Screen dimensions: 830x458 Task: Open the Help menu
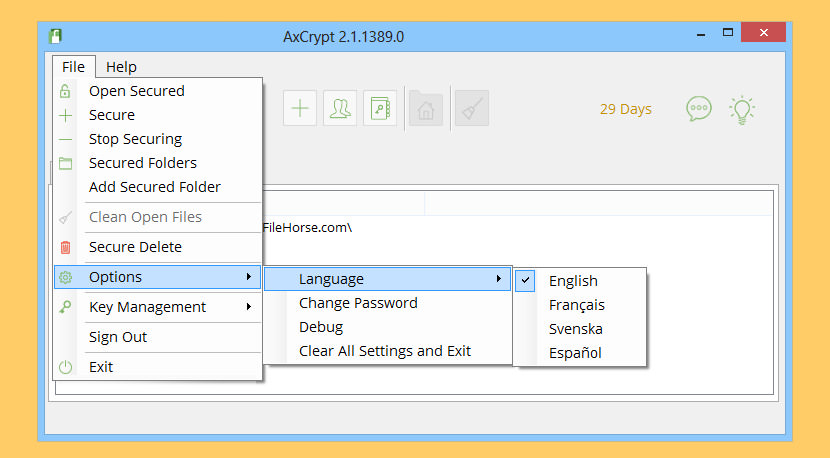pos(121,67)
